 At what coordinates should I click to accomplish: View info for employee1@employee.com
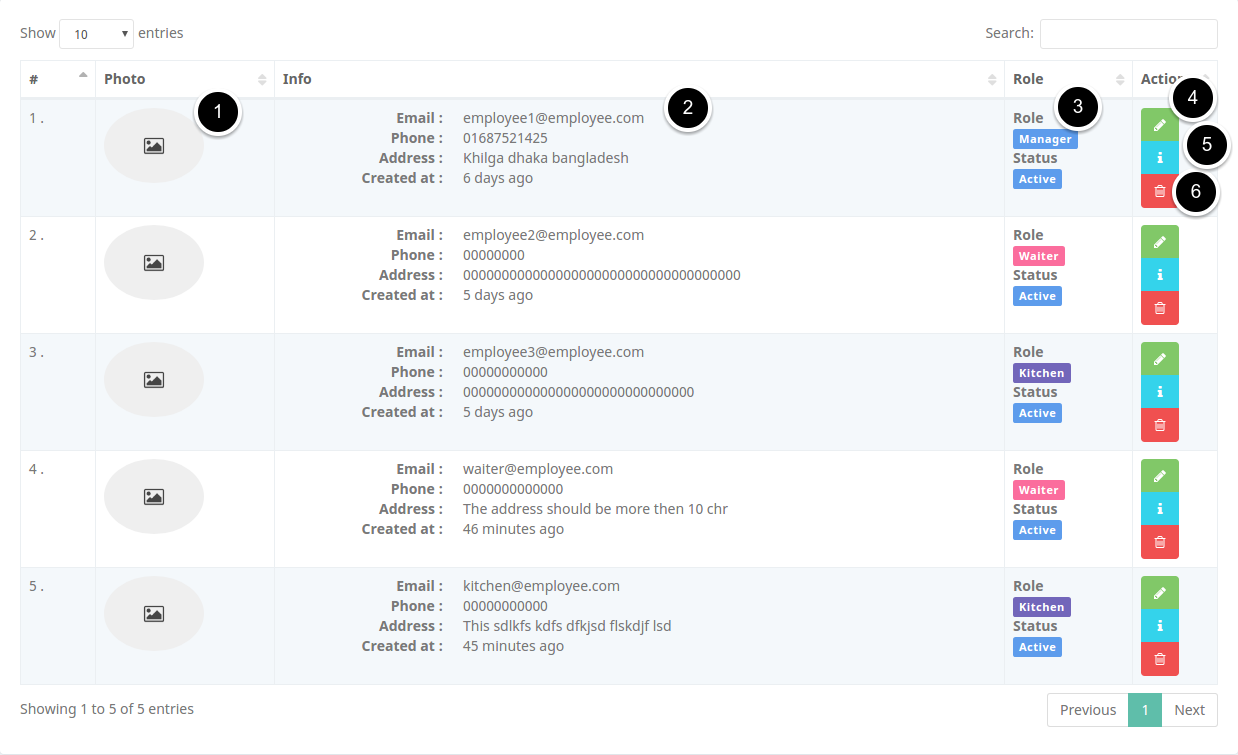point(1160,158)
